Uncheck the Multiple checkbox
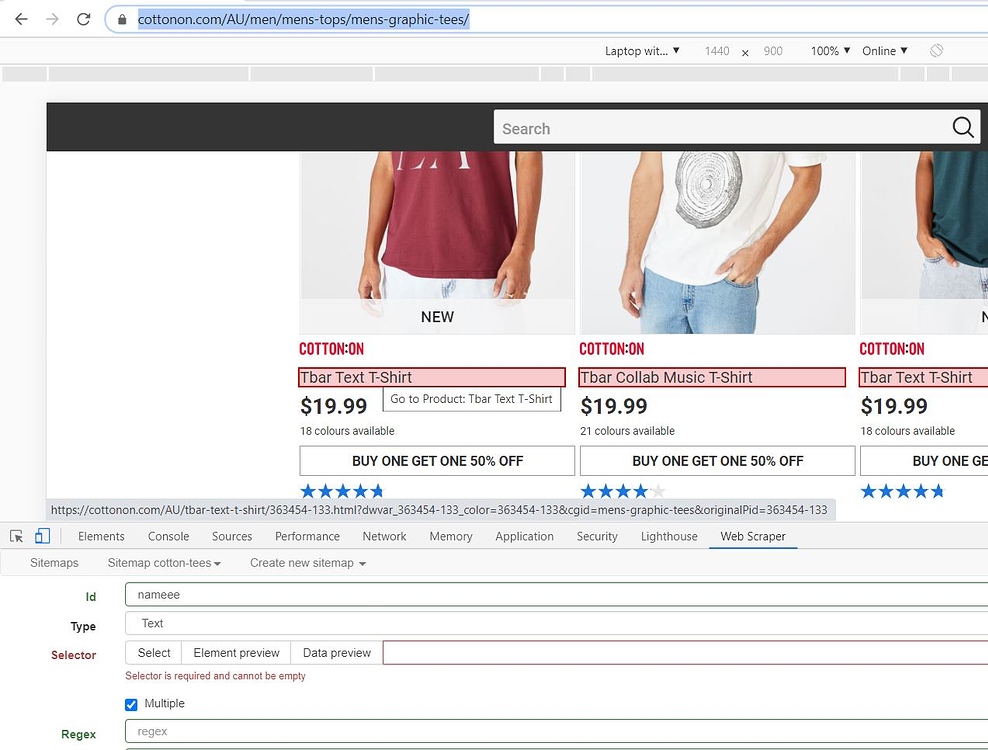This screenshot has width=988, height=750. 131,704
